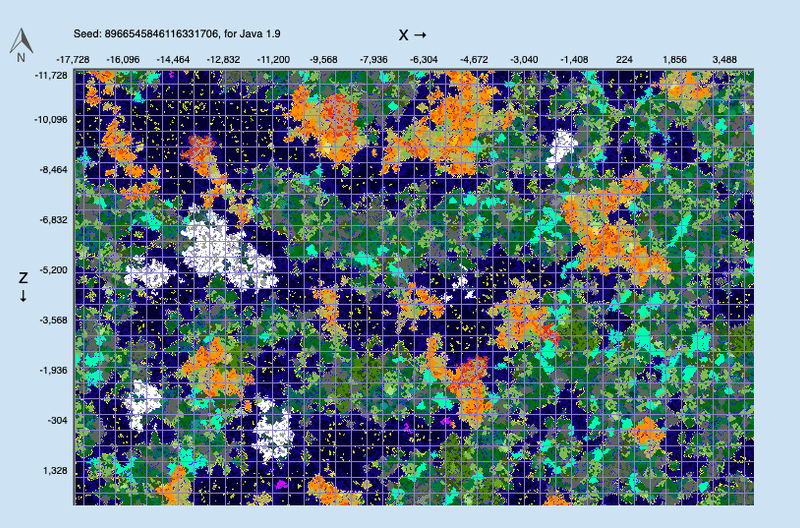Click Z axis value -11,728
This screenshot has height=528, width=800.
pos(51,75)
